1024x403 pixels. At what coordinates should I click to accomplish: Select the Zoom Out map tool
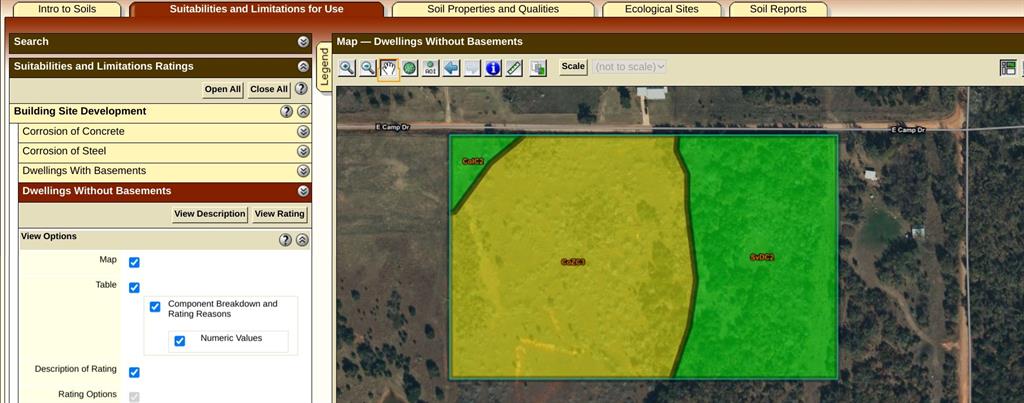click(368, 67)
